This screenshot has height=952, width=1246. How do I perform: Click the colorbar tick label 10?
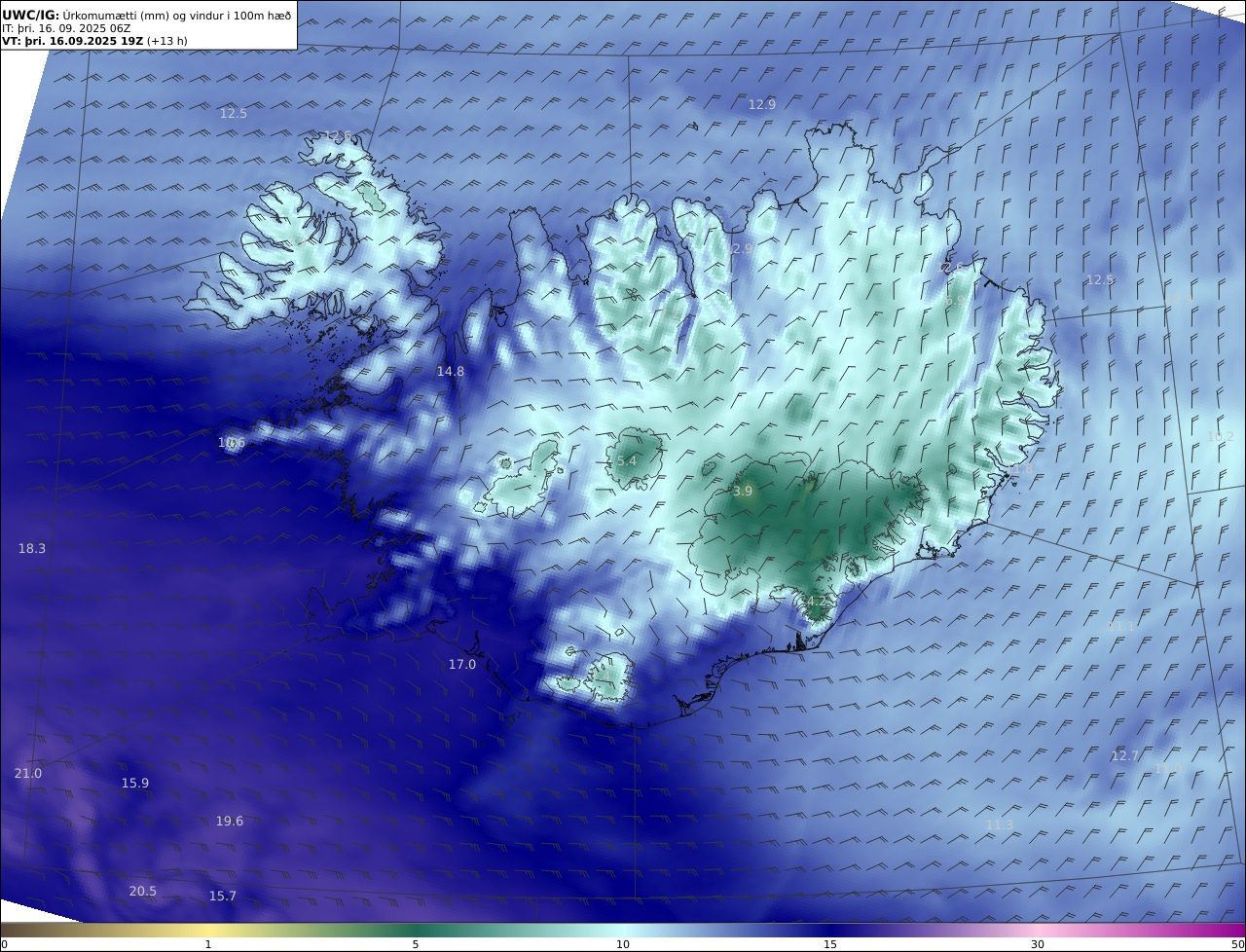[x=623, y=944]
